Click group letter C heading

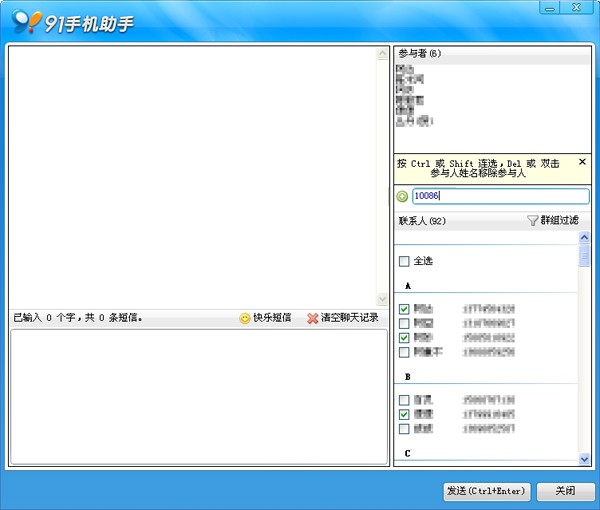(408, 453)
